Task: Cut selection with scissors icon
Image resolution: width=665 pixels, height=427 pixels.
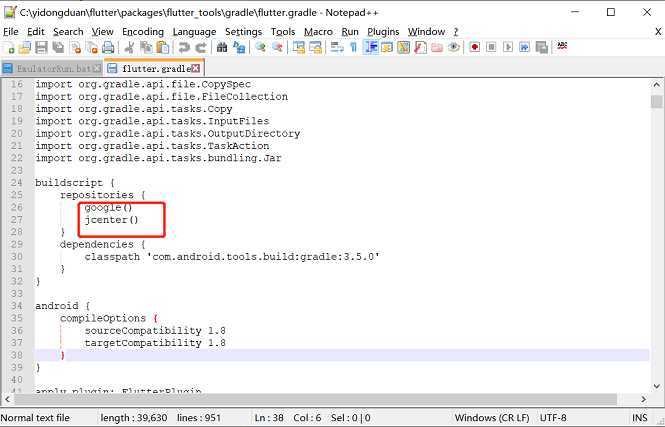Action: pos(129,47)
